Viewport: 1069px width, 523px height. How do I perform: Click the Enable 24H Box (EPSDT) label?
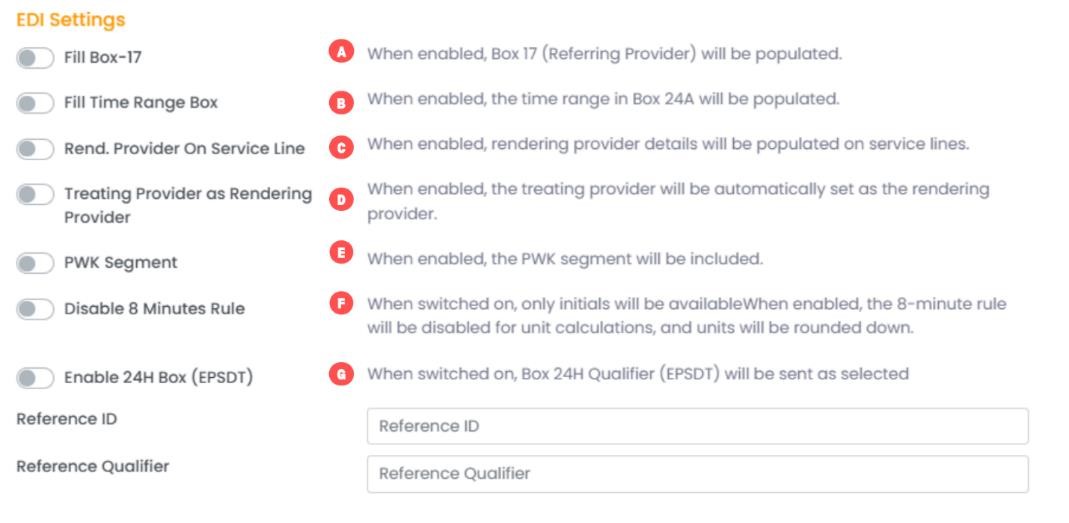click(x=158, y=378)
